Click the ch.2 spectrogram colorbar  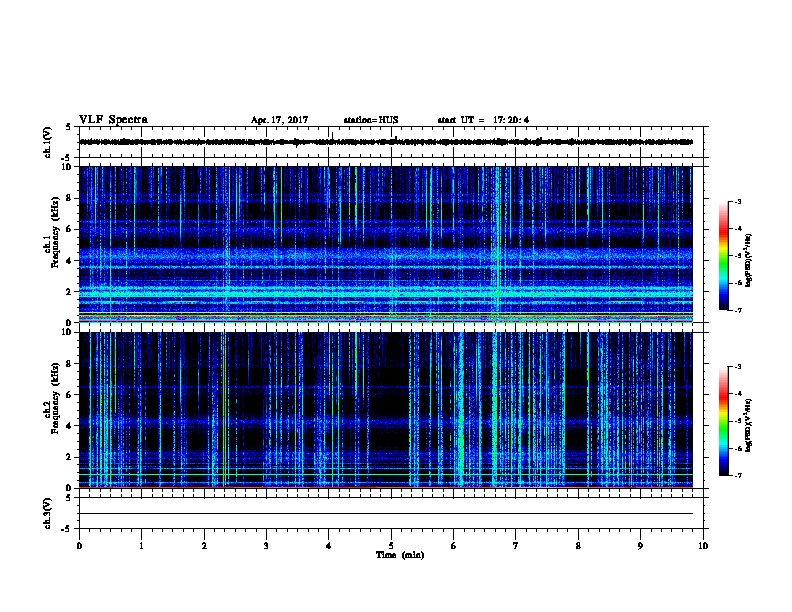point(724,421)
